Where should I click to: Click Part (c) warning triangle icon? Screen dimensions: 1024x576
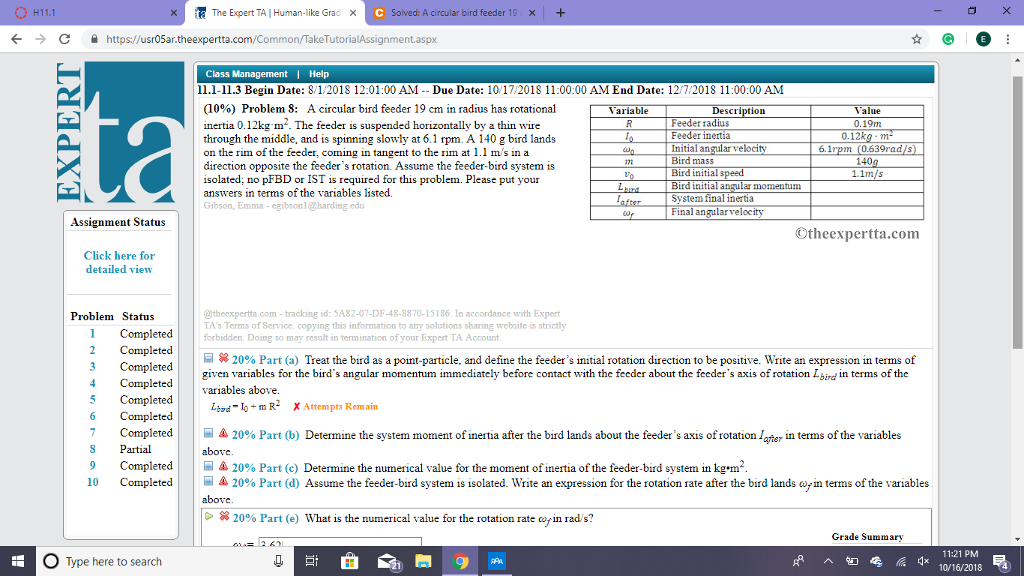(223, 466)
